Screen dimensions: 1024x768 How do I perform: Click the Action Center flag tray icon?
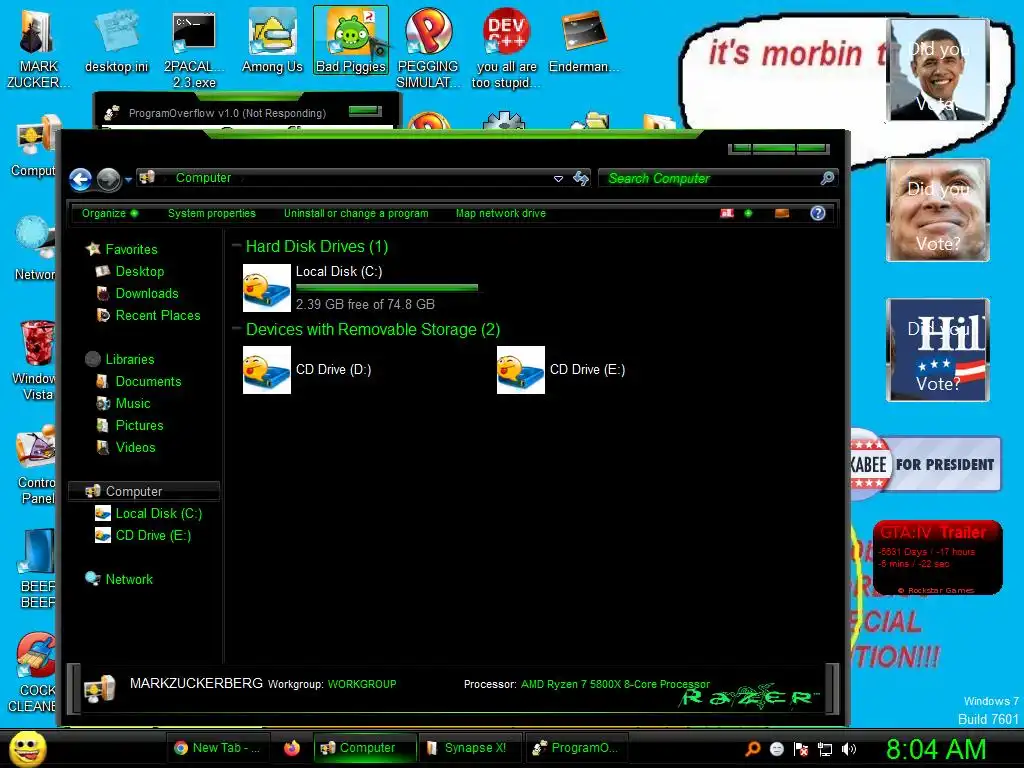point(801,749)
